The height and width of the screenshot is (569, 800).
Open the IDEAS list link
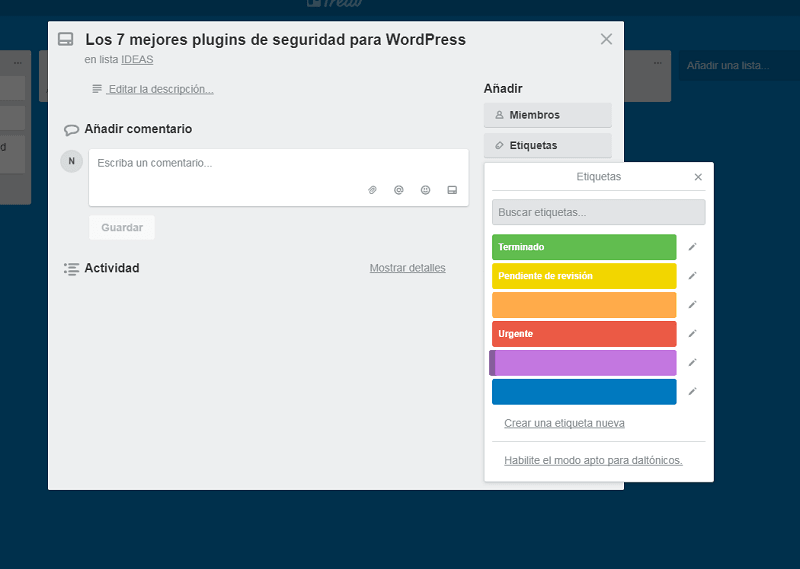click(x=137, y=60)
